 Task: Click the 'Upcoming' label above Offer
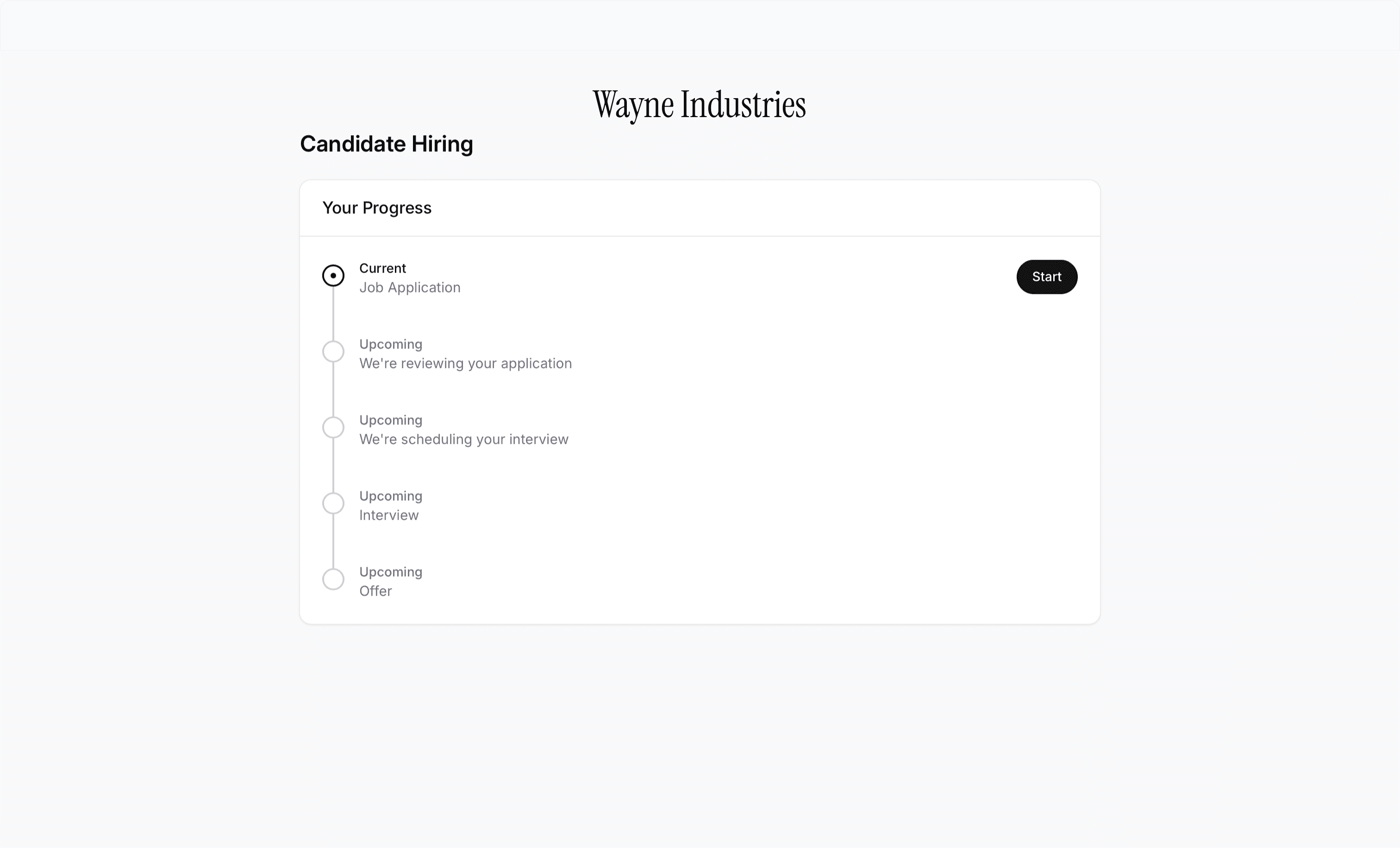pos(390,571)
